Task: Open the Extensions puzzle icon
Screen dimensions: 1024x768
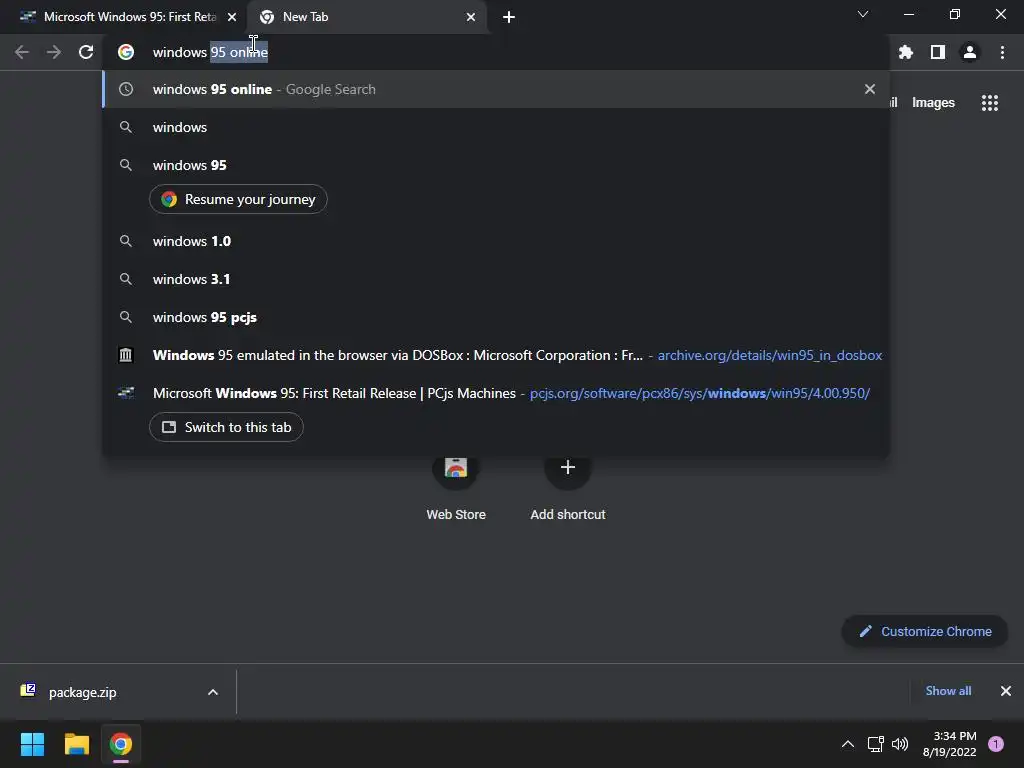Action: coord(906,52)
